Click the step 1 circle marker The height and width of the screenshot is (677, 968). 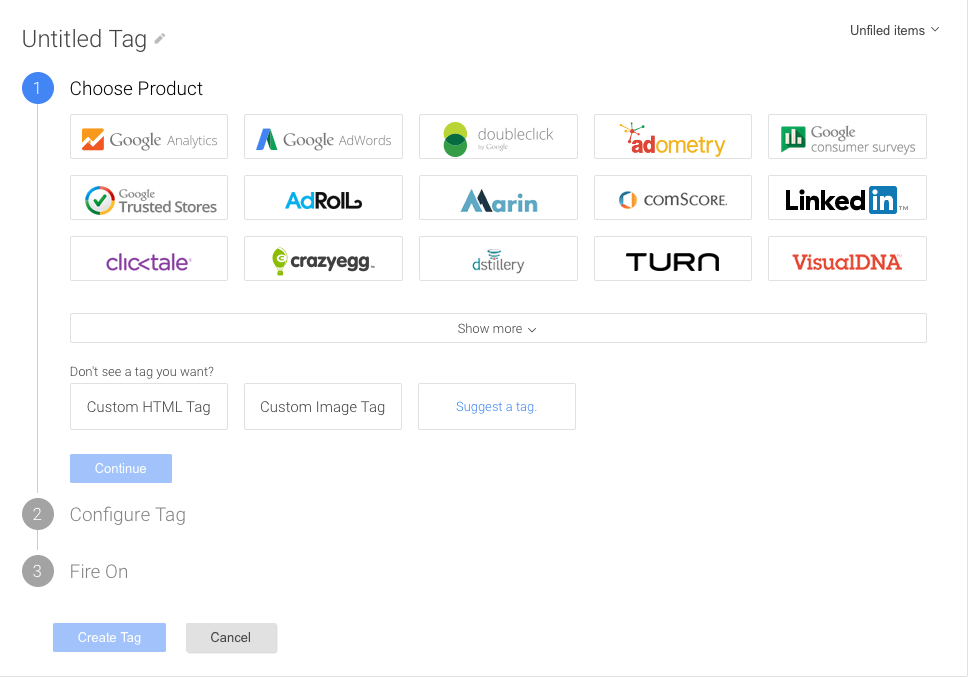38,88
